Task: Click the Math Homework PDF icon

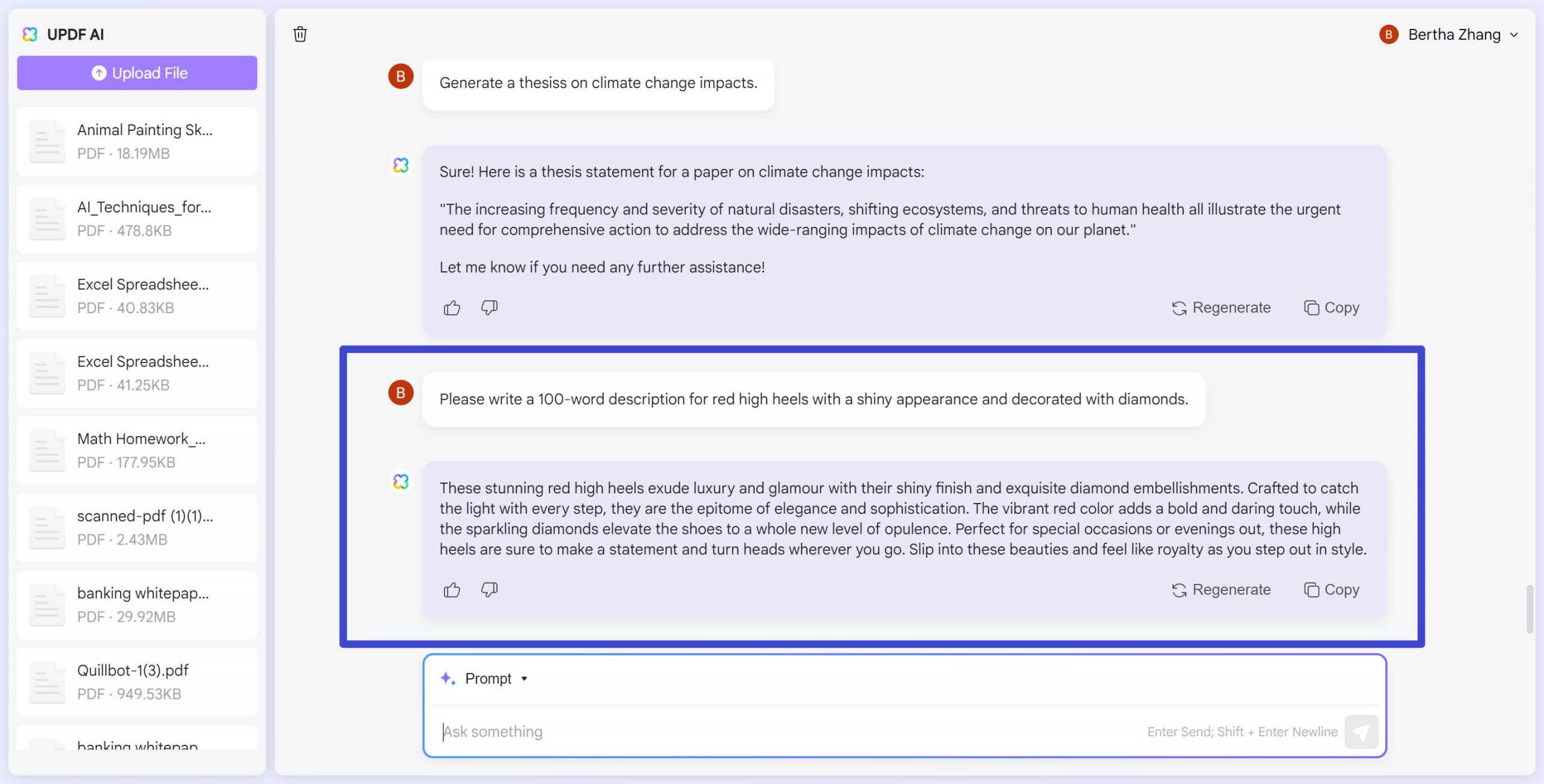Action: click(x=47, y=450)
